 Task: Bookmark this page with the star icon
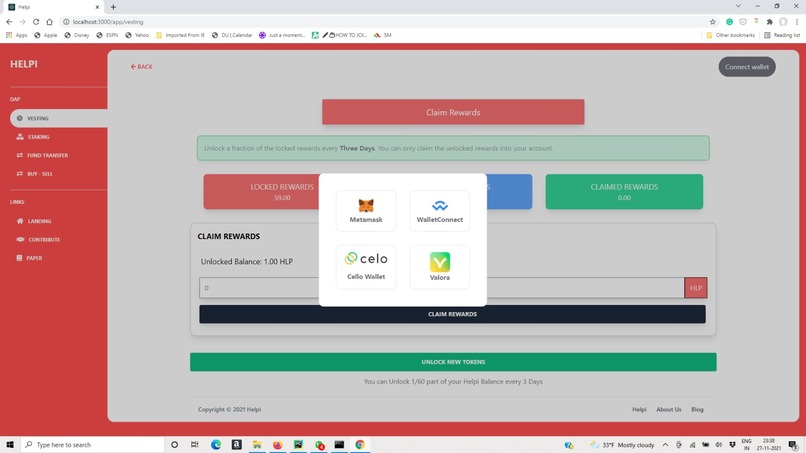[712, 22]
